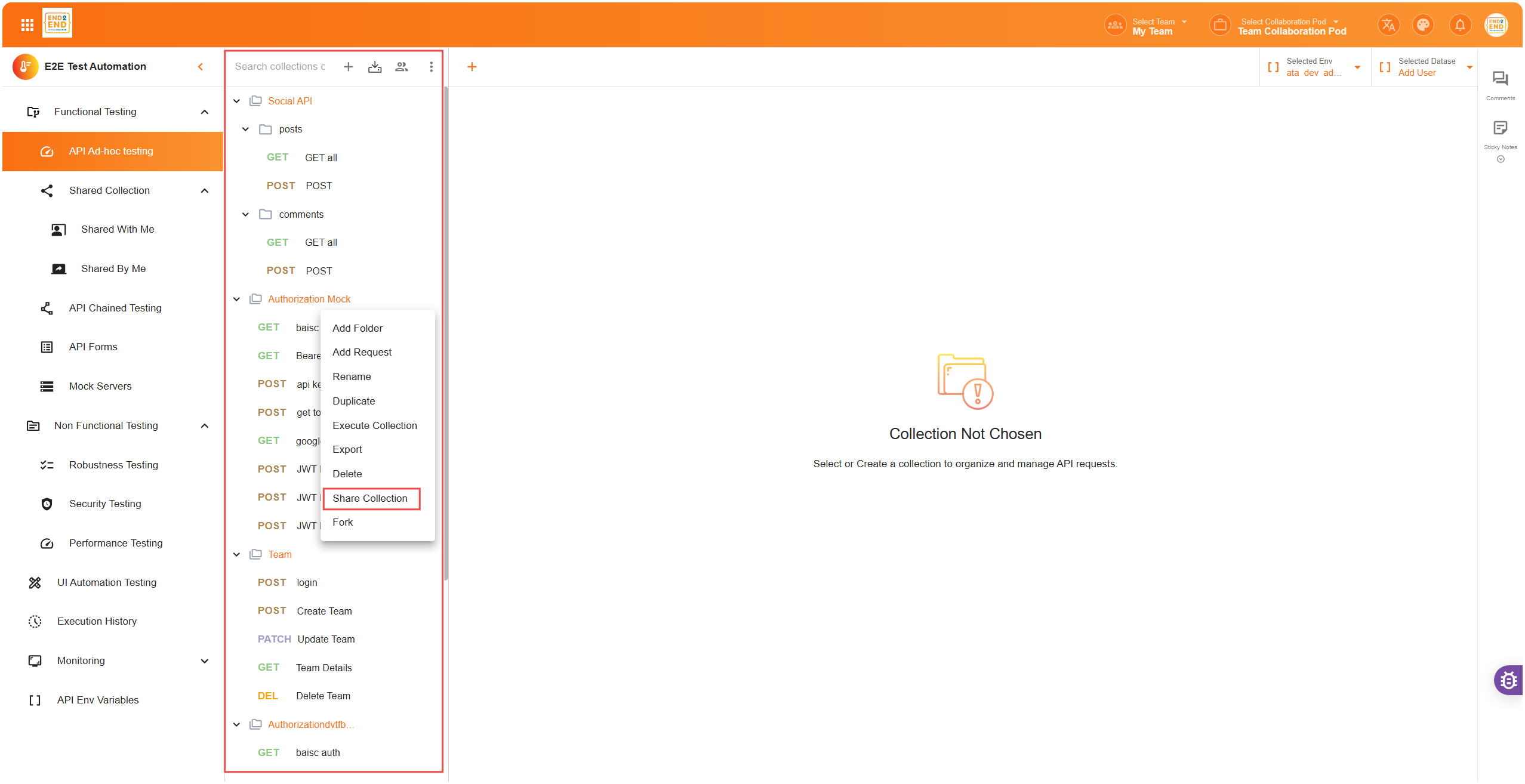The height and width of the screenshot is (784, 1525).
Task: Open the Comments panel icon
Action: tap(1500, 79)
